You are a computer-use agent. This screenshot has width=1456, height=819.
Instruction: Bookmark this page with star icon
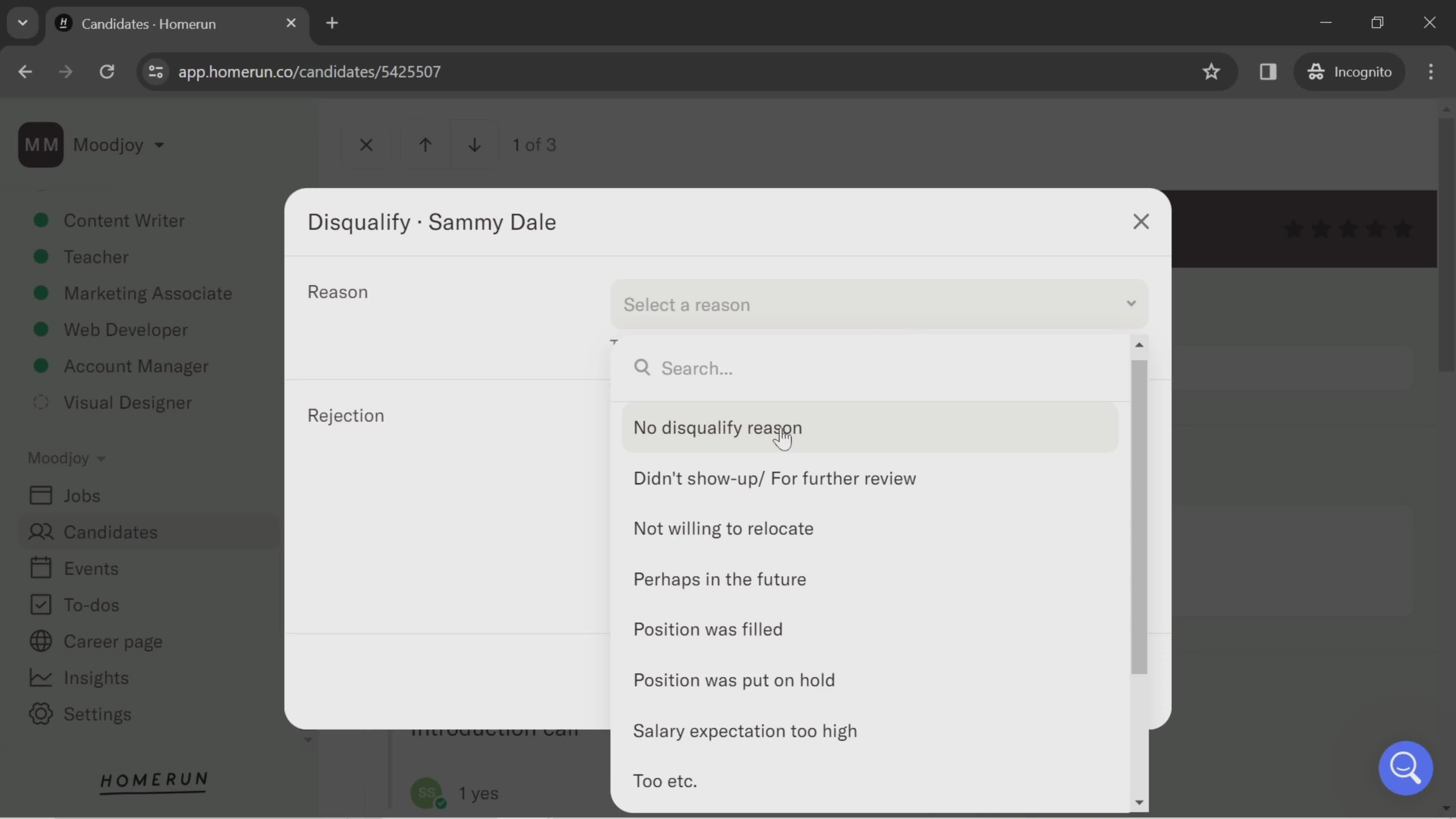pos(1211,72)
